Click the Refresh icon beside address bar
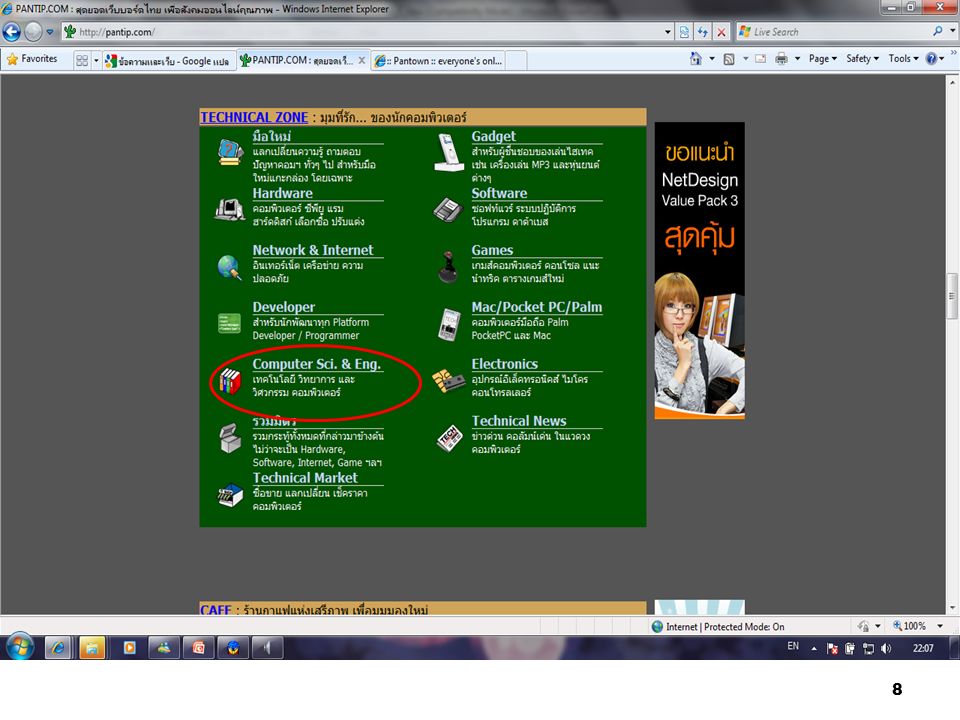 pyautogui.click(x=703, y=32)
